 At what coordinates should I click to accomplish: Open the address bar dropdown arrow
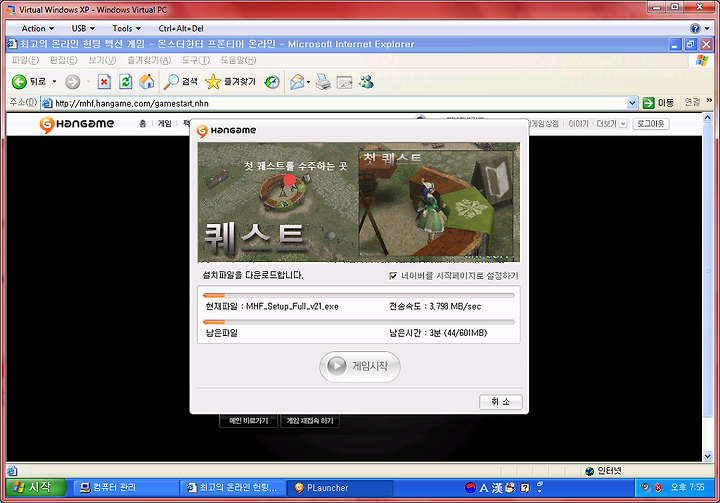(x=632, y=103)
